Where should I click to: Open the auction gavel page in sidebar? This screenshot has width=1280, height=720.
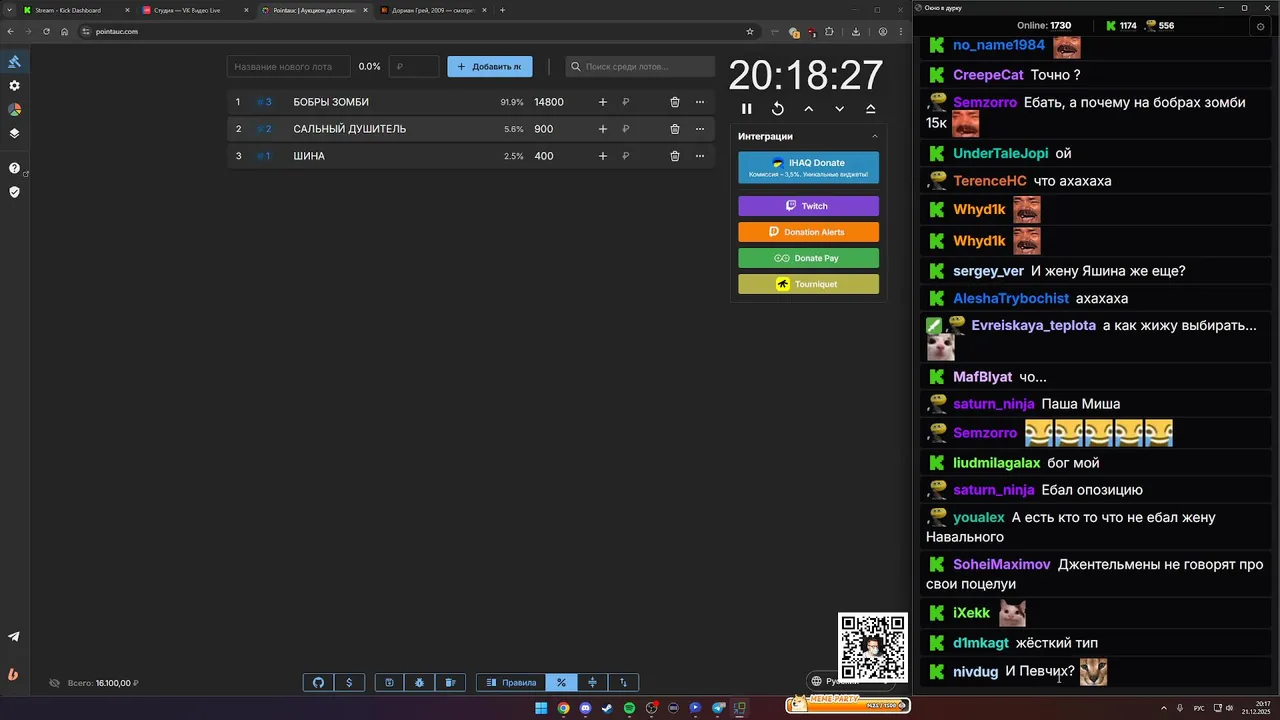click(x=14, y=62)
